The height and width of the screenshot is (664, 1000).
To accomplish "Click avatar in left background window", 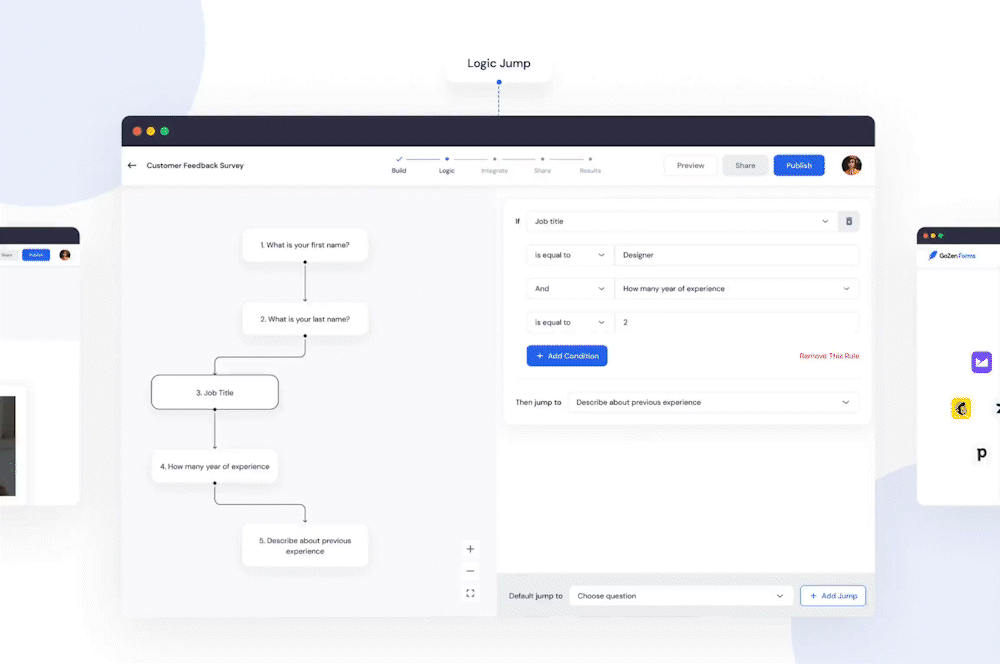I will (x=64, y=255).
